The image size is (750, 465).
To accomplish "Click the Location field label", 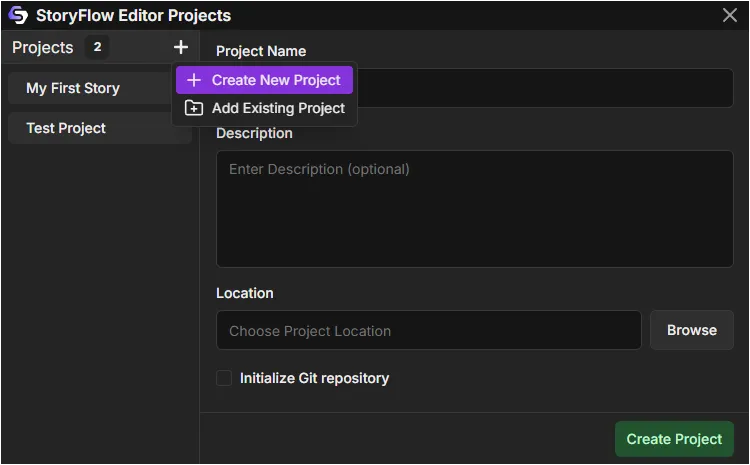I will pyautogui.click(x=245, y=293).
